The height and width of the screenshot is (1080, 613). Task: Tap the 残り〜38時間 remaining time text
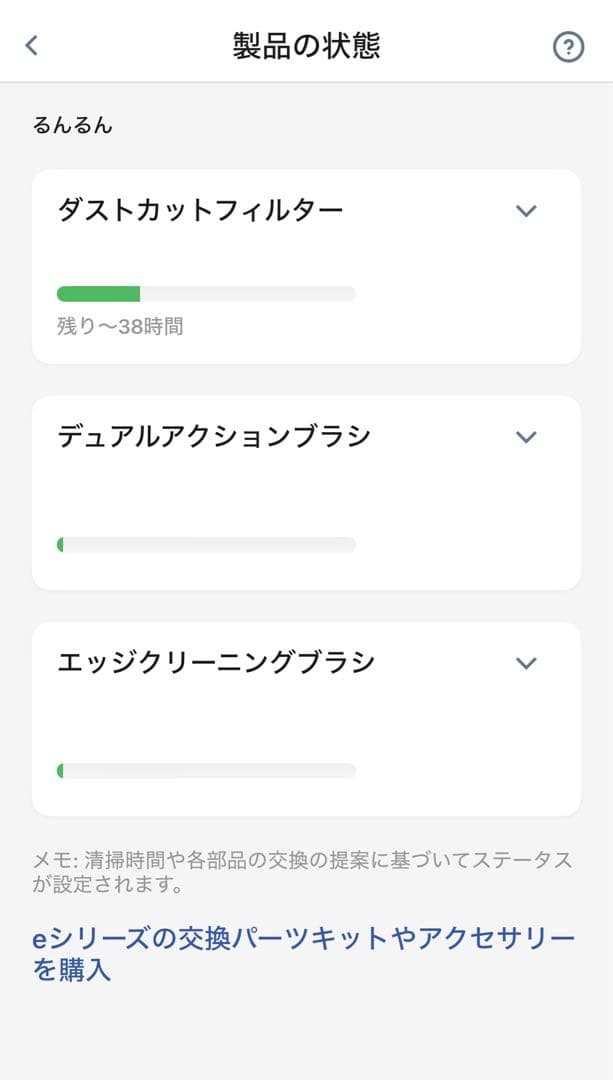pos(120,326)
